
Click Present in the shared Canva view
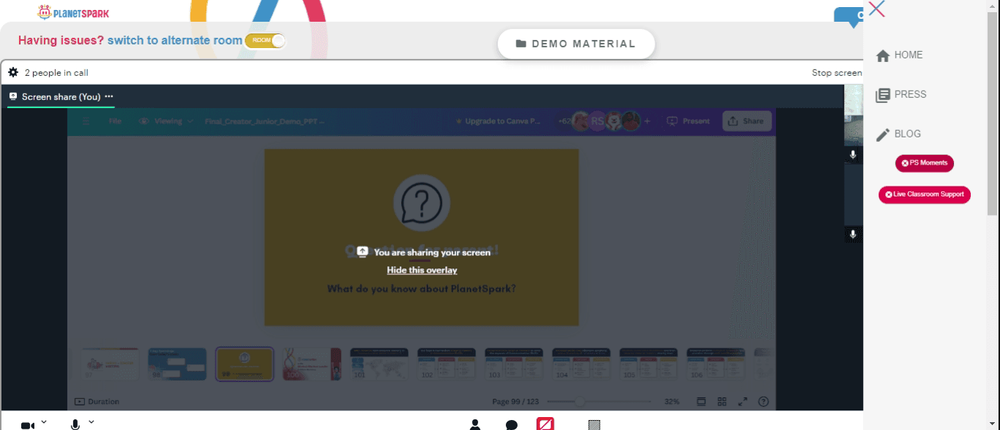coord(688,121)
